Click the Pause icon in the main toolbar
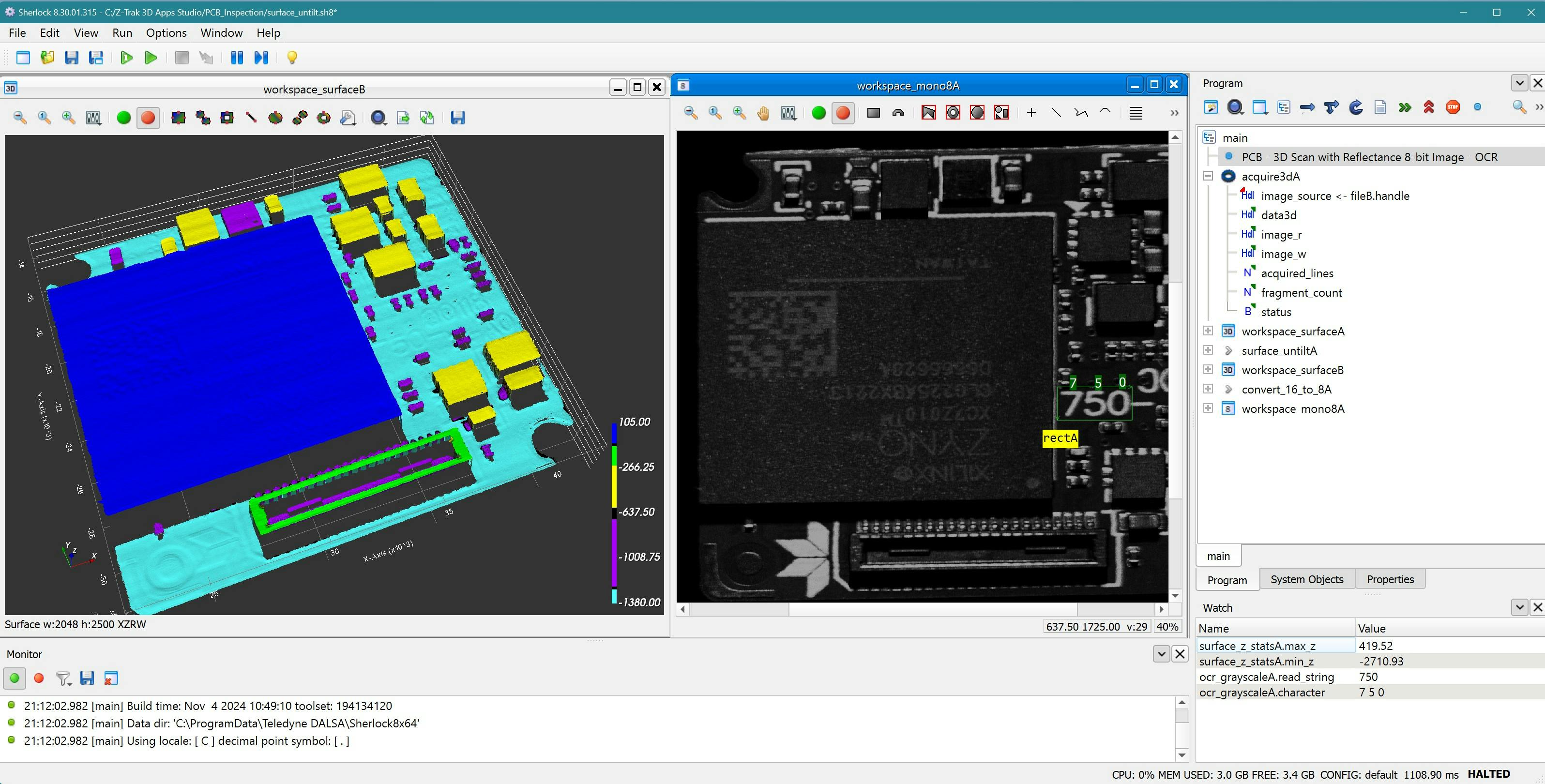This screenshot has height=784, width=1545. coord(237,58)
